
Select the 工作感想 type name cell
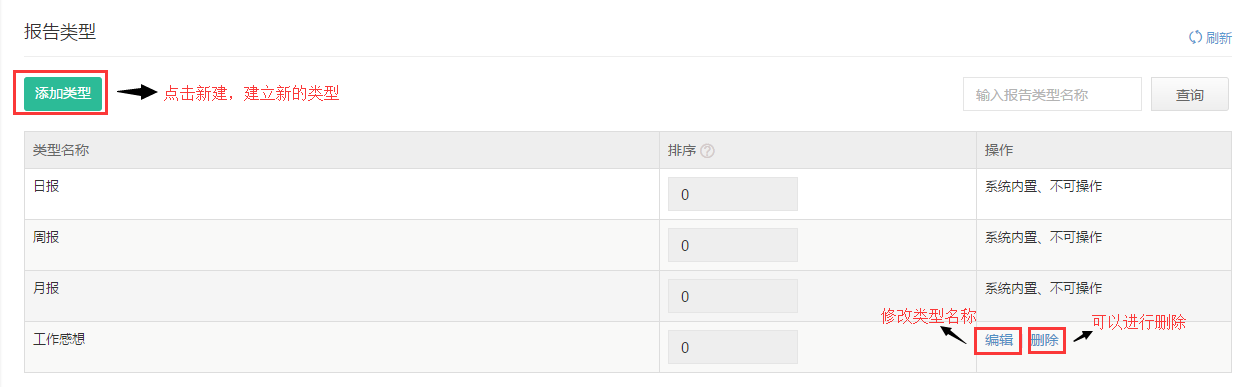342,347
